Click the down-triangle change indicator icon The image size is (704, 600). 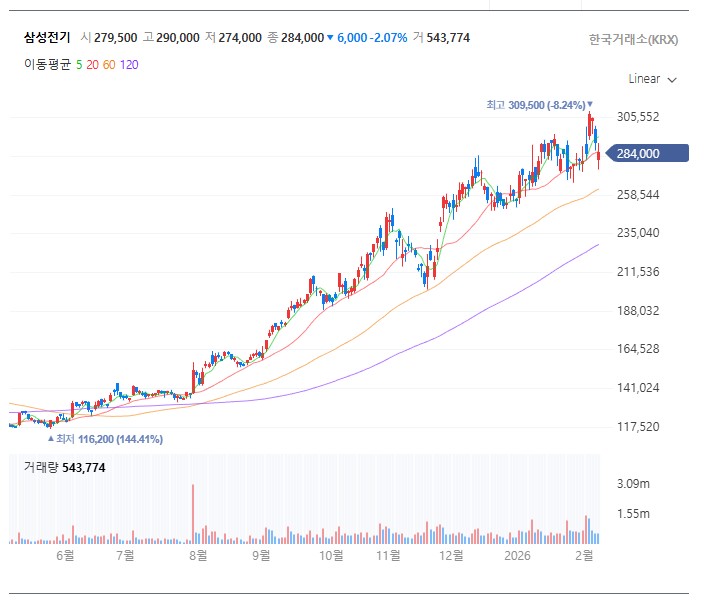330,38
